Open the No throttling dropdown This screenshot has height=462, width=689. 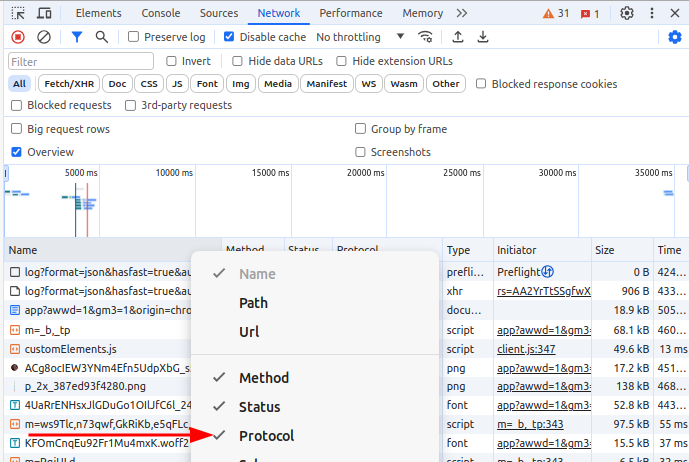[x=360, y=37]
